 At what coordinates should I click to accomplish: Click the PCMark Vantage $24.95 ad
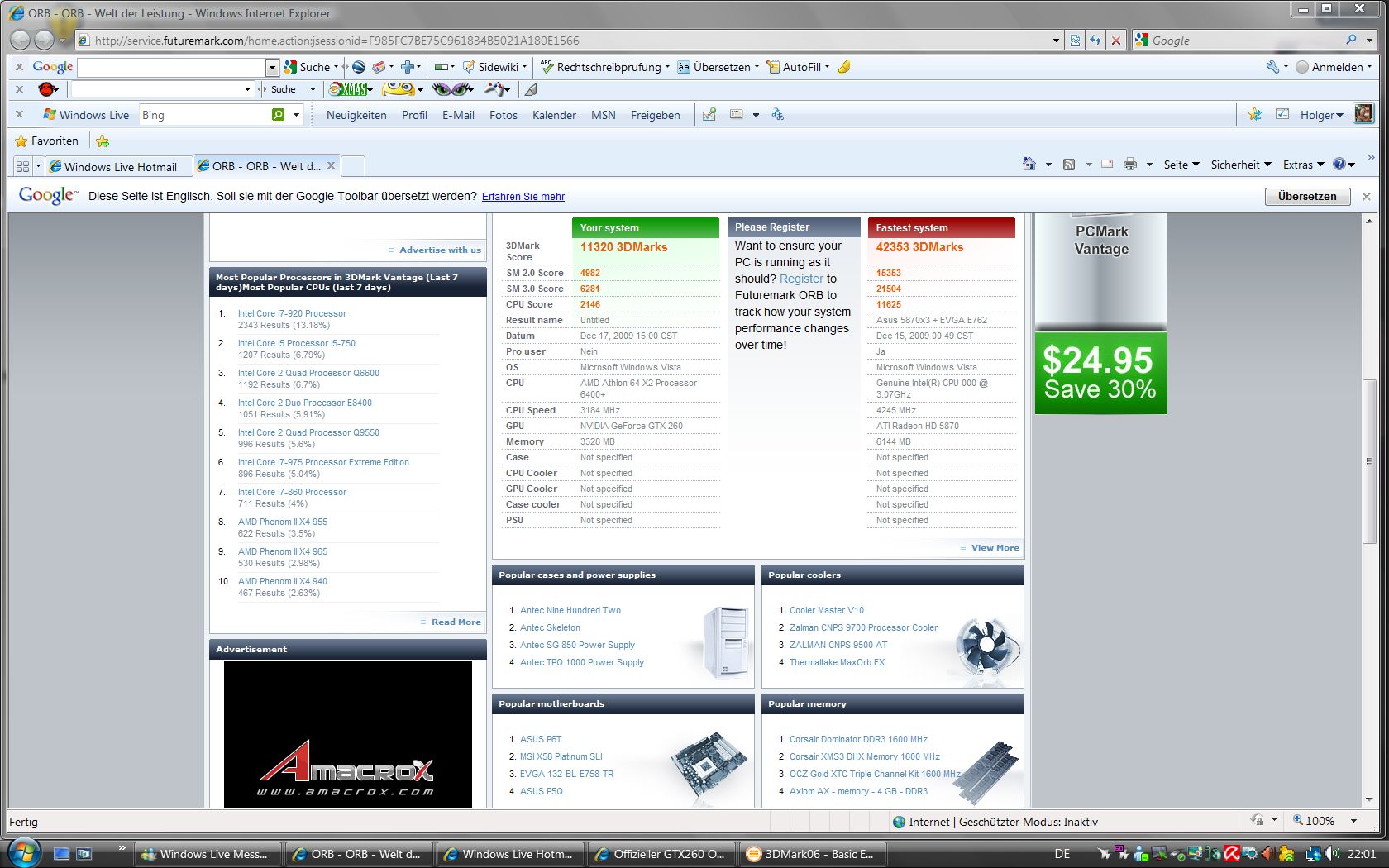(1100, 313)
